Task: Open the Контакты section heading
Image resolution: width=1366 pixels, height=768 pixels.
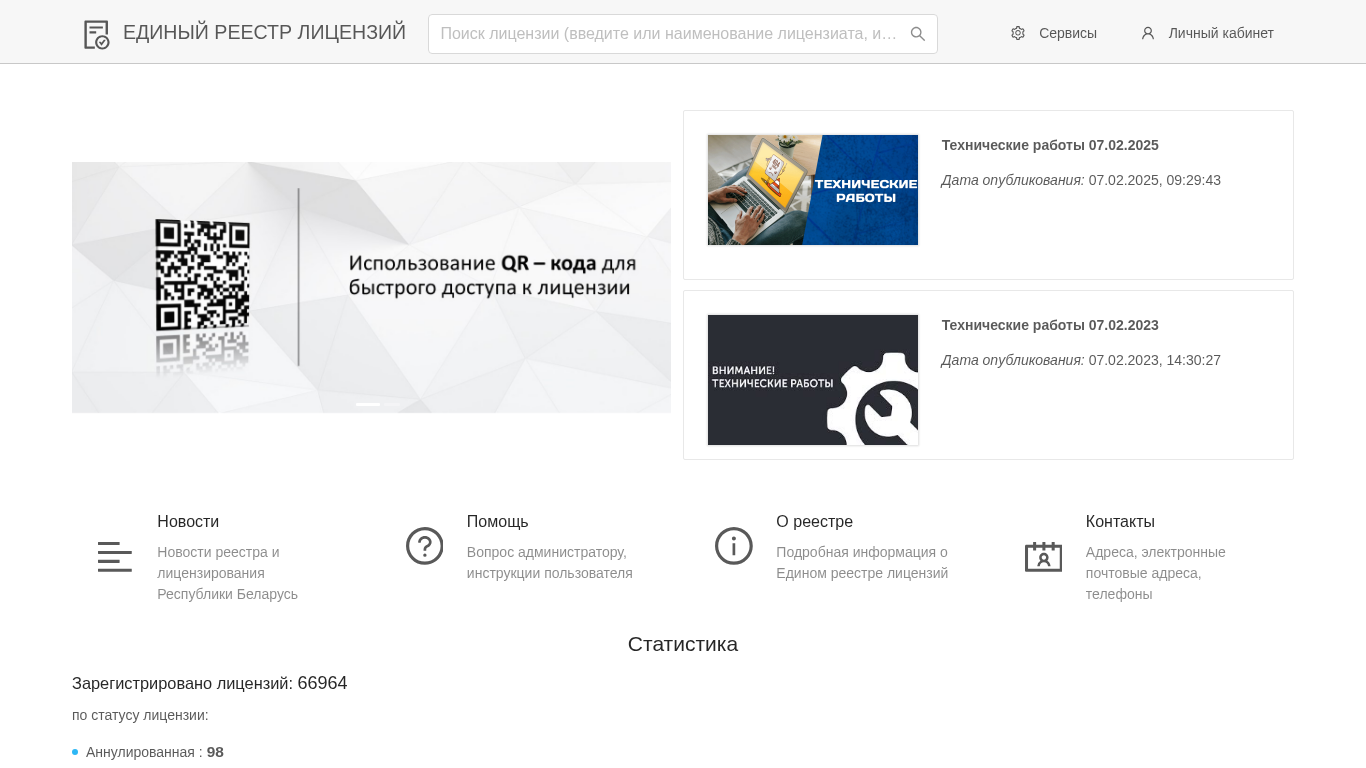Action: (1120, 522)
